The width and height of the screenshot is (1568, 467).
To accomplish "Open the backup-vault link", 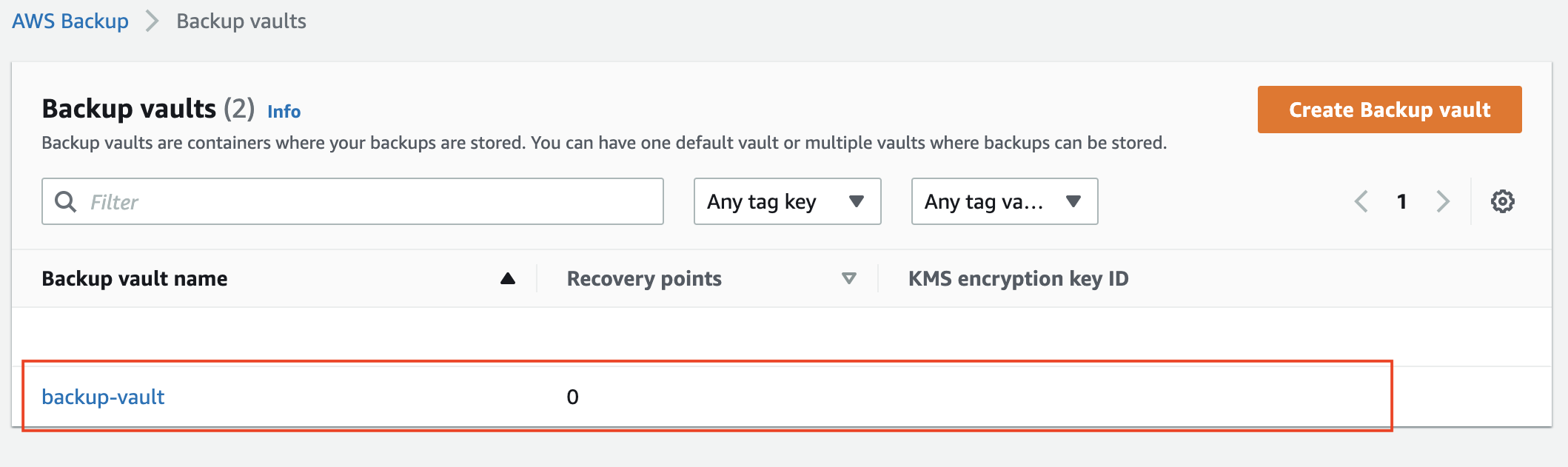I will coord(103,397).
